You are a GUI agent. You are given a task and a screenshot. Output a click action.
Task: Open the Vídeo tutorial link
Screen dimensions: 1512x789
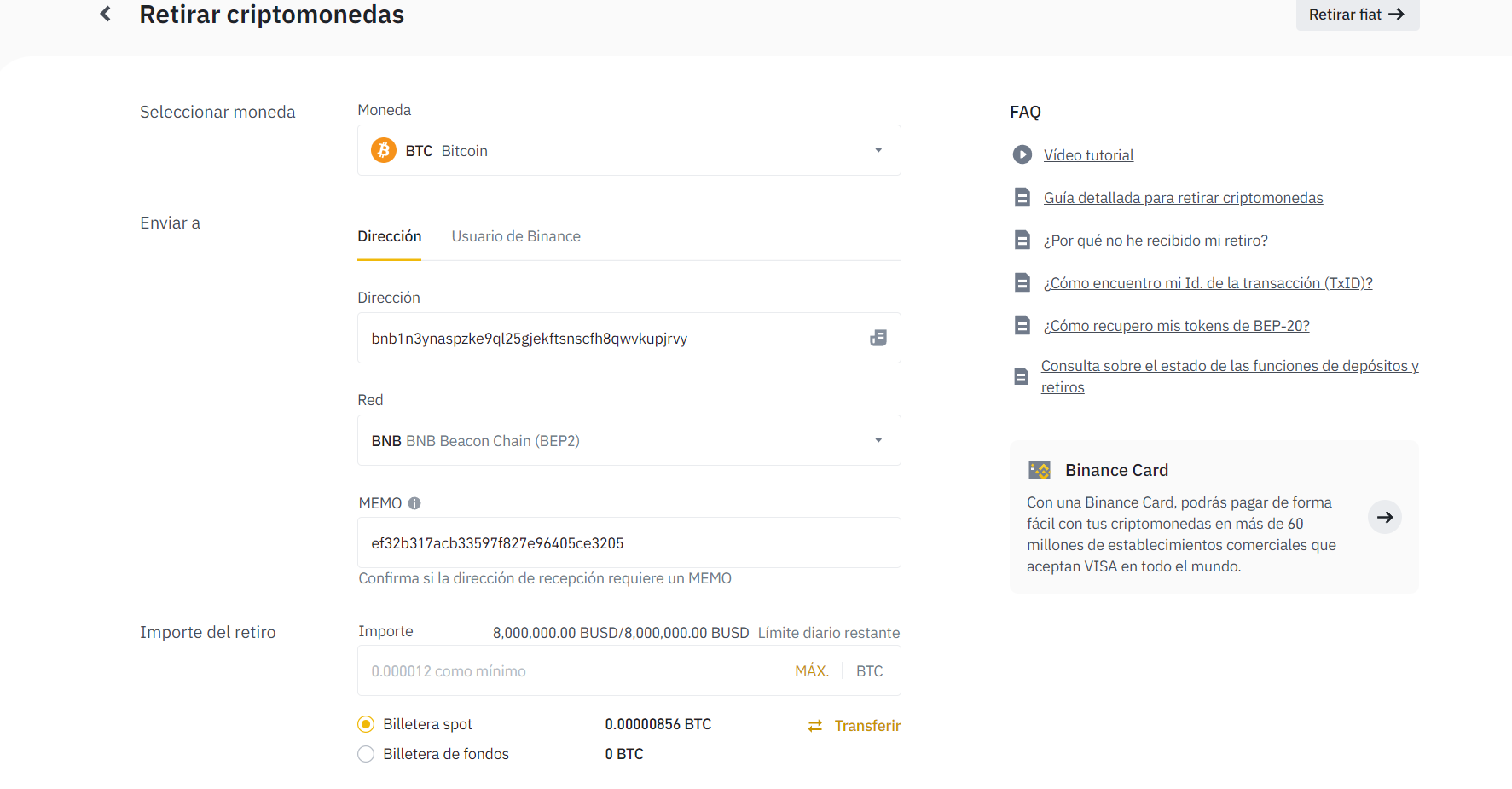1089,155
